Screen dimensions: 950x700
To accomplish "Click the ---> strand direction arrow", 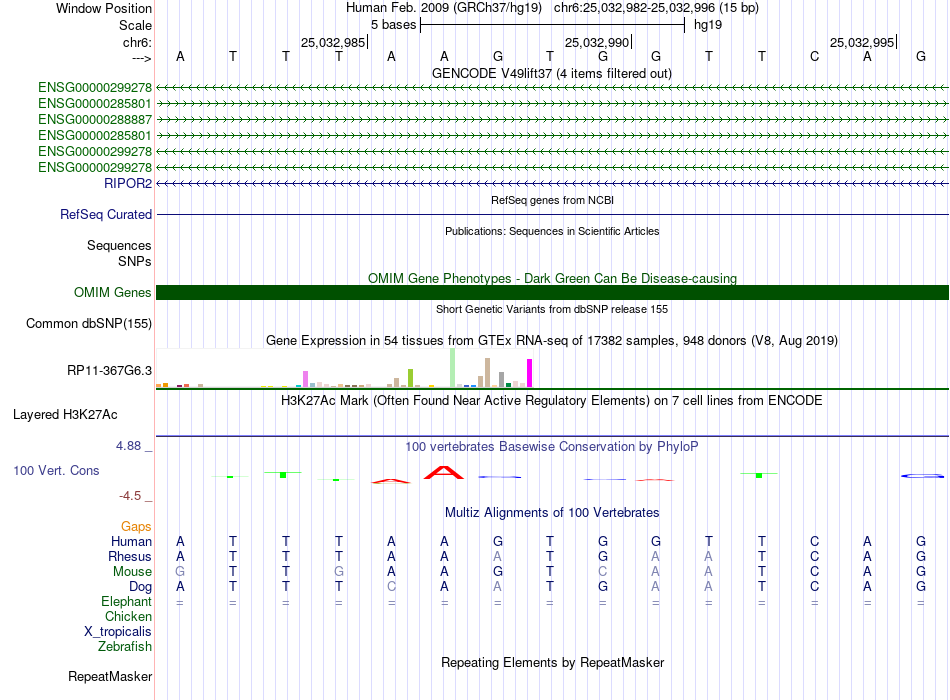I will coord(142,58).
